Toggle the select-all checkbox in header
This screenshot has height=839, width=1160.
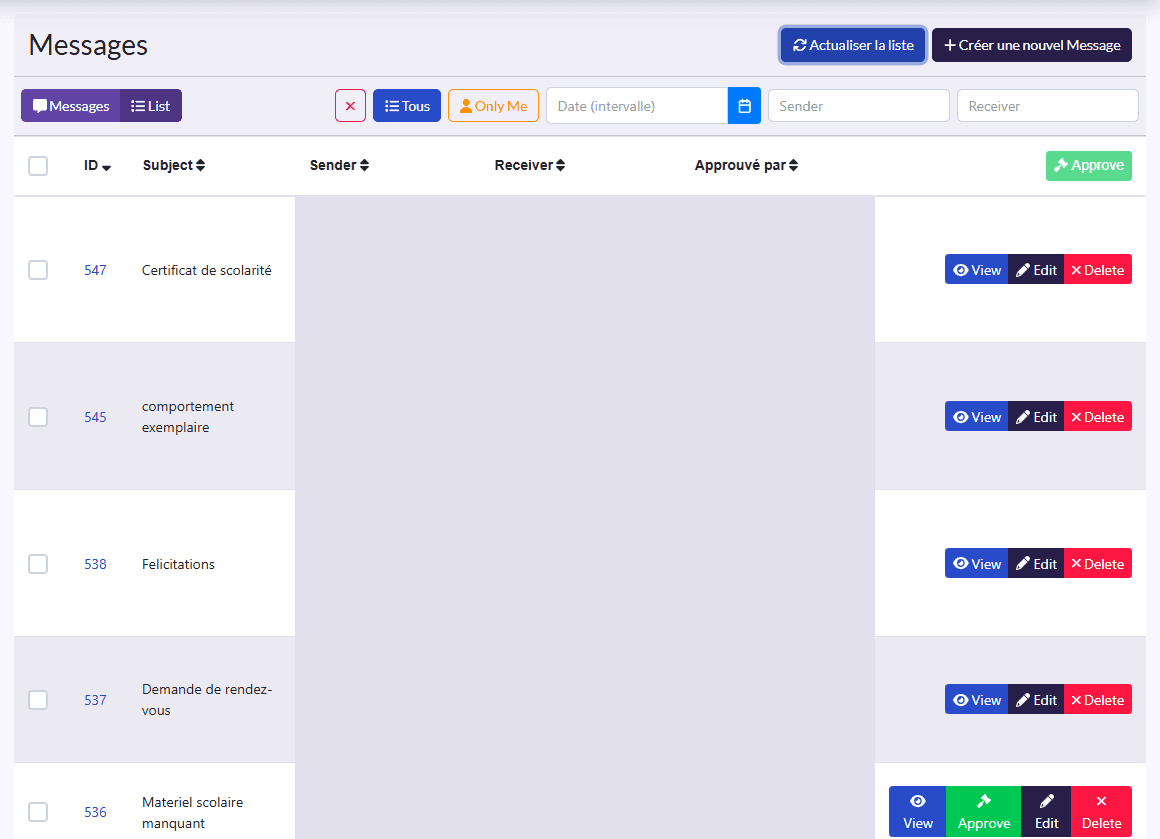point(38,166)
